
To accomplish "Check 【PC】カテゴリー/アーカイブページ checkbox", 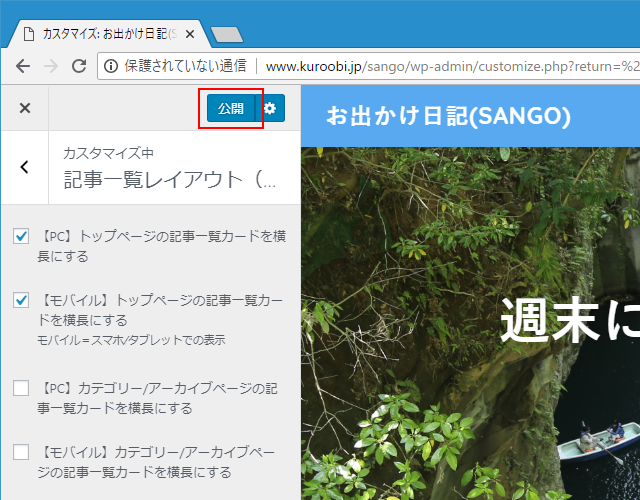I will click(21, 388).
